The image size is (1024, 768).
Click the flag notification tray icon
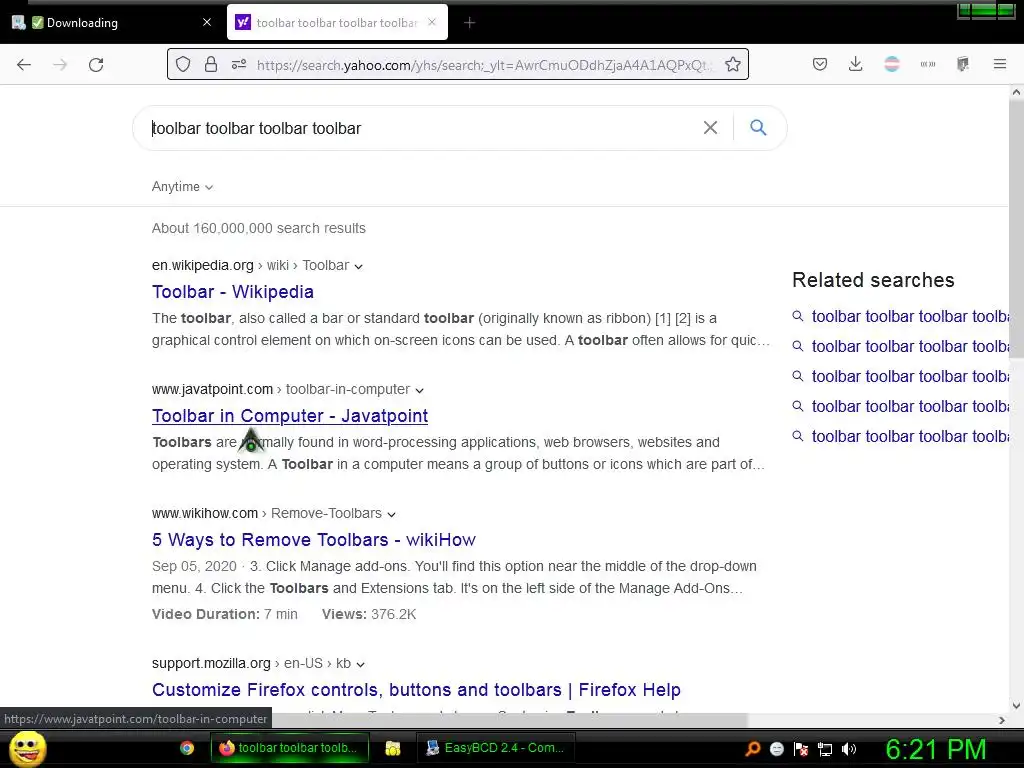pyautogui.click(x=801, y=749)
